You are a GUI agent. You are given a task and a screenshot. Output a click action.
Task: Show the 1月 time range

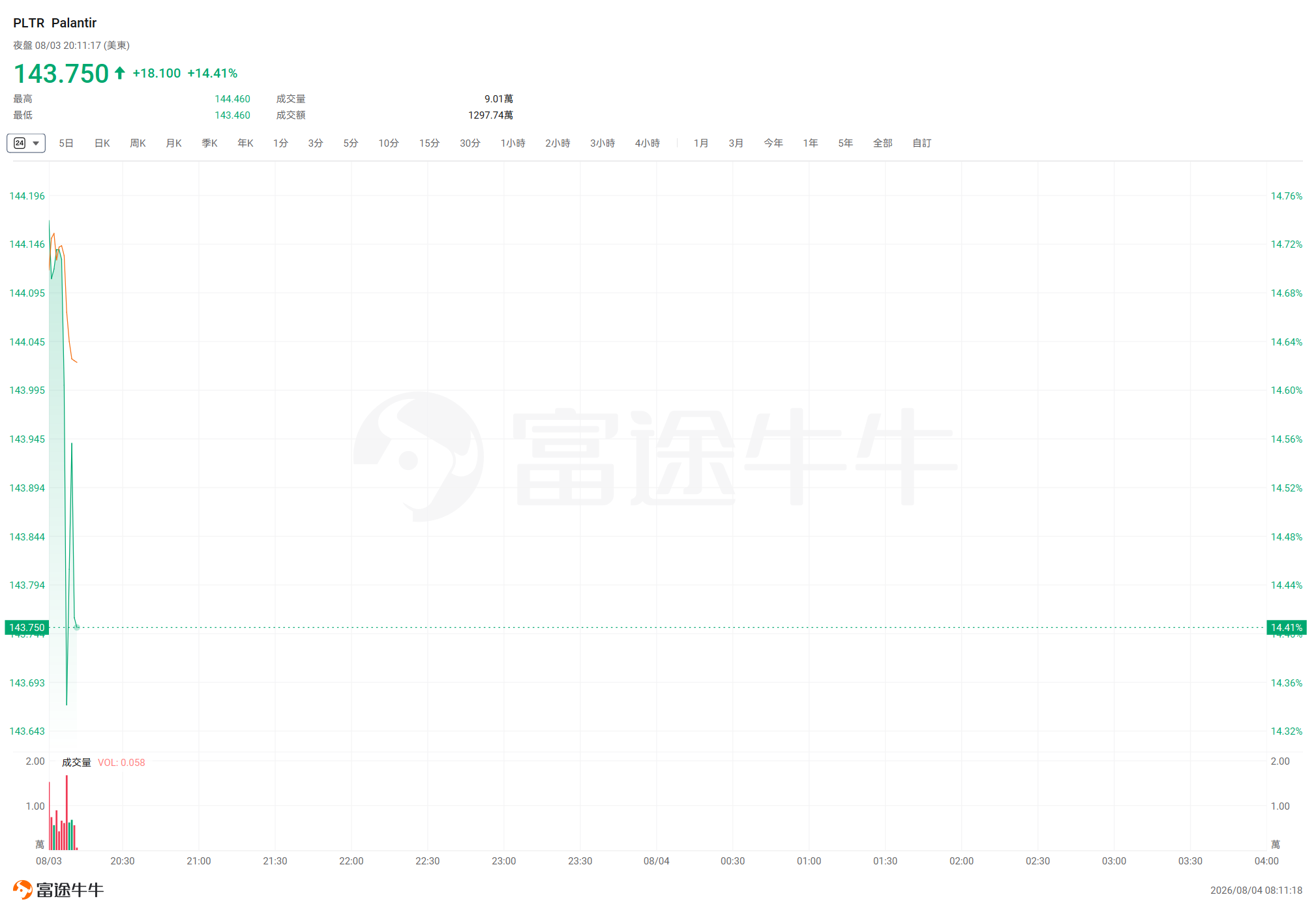point(701,143)
